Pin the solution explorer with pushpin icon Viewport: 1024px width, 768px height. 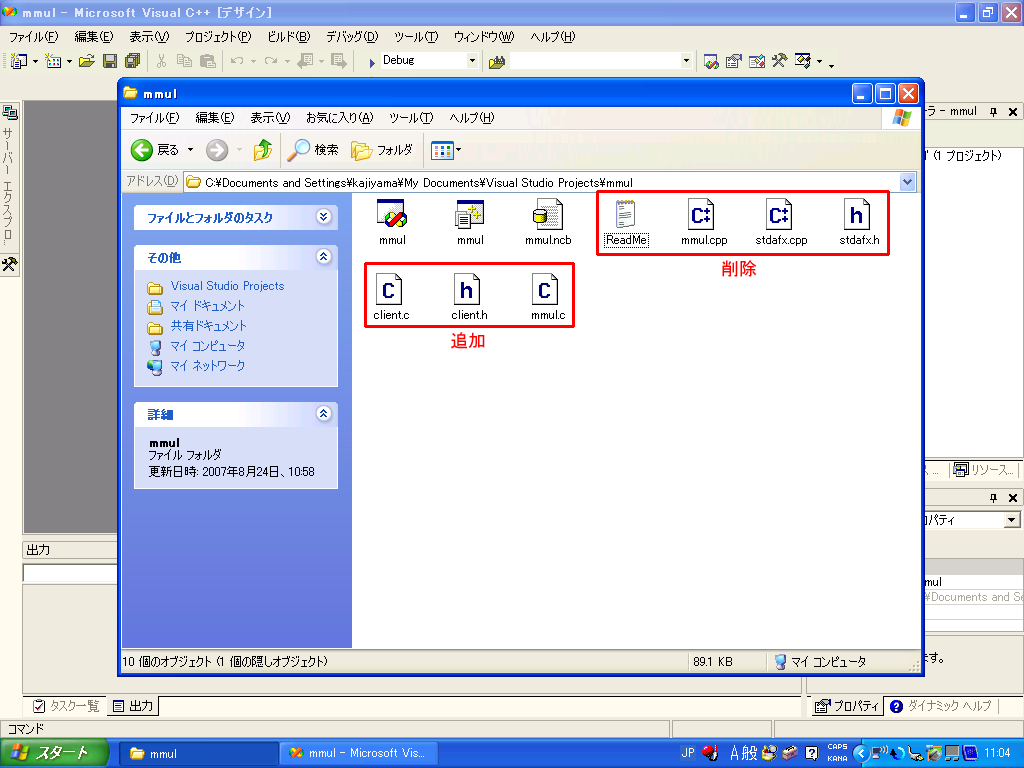click(993, 112)
